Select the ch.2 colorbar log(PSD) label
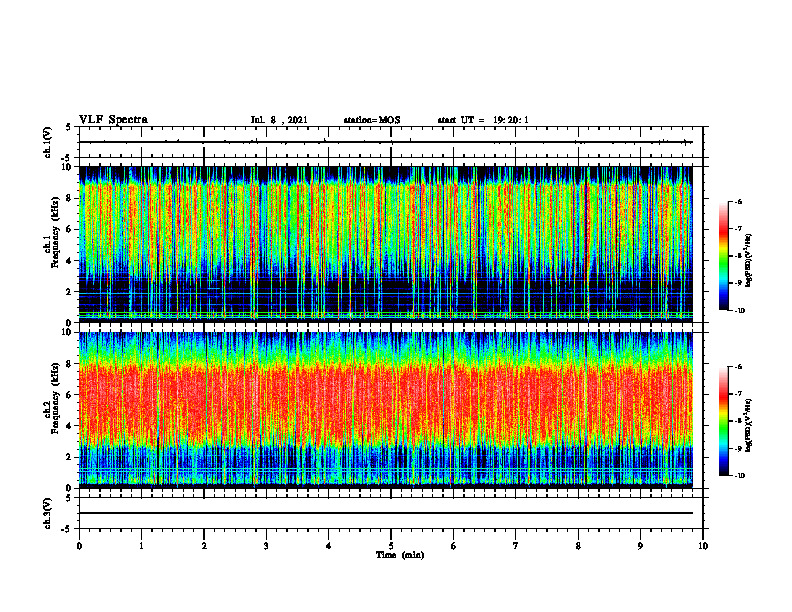 point(749,426)
